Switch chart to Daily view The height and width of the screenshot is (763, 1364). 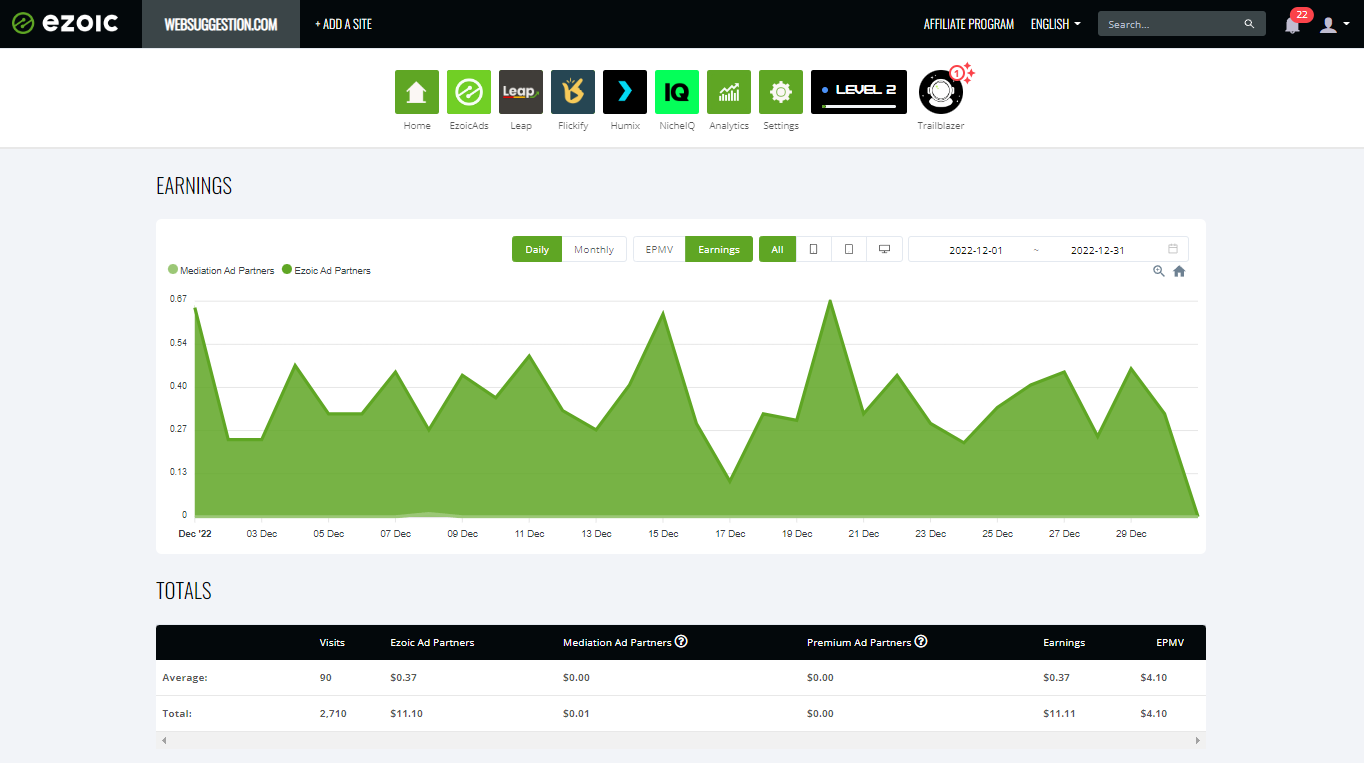537,249
